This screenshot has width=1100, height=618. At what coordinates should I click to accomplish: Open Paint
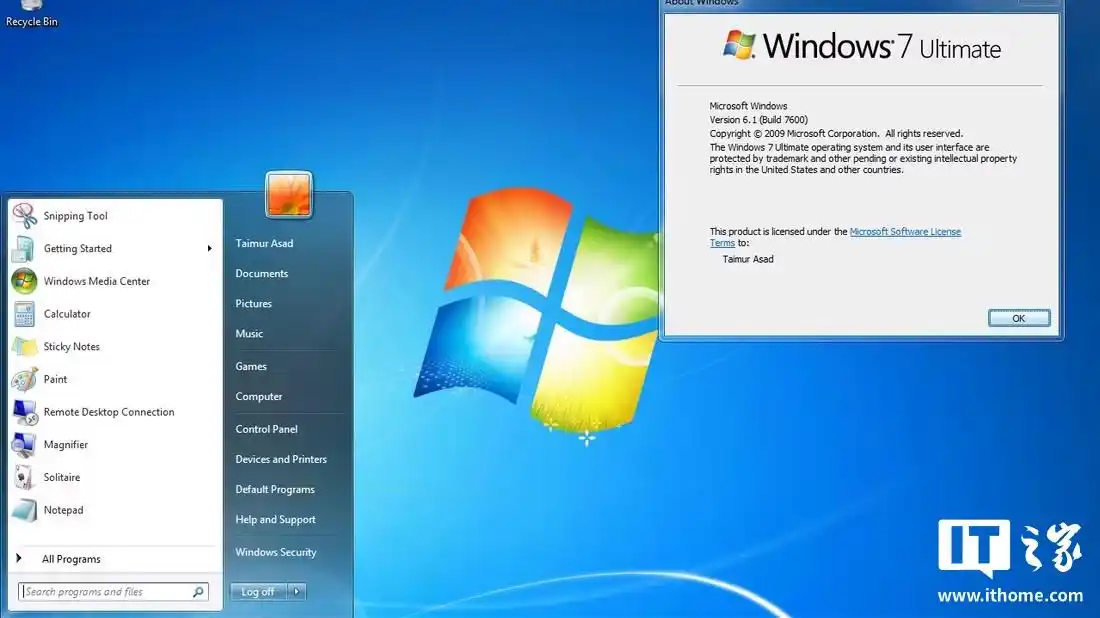[57, 379]
